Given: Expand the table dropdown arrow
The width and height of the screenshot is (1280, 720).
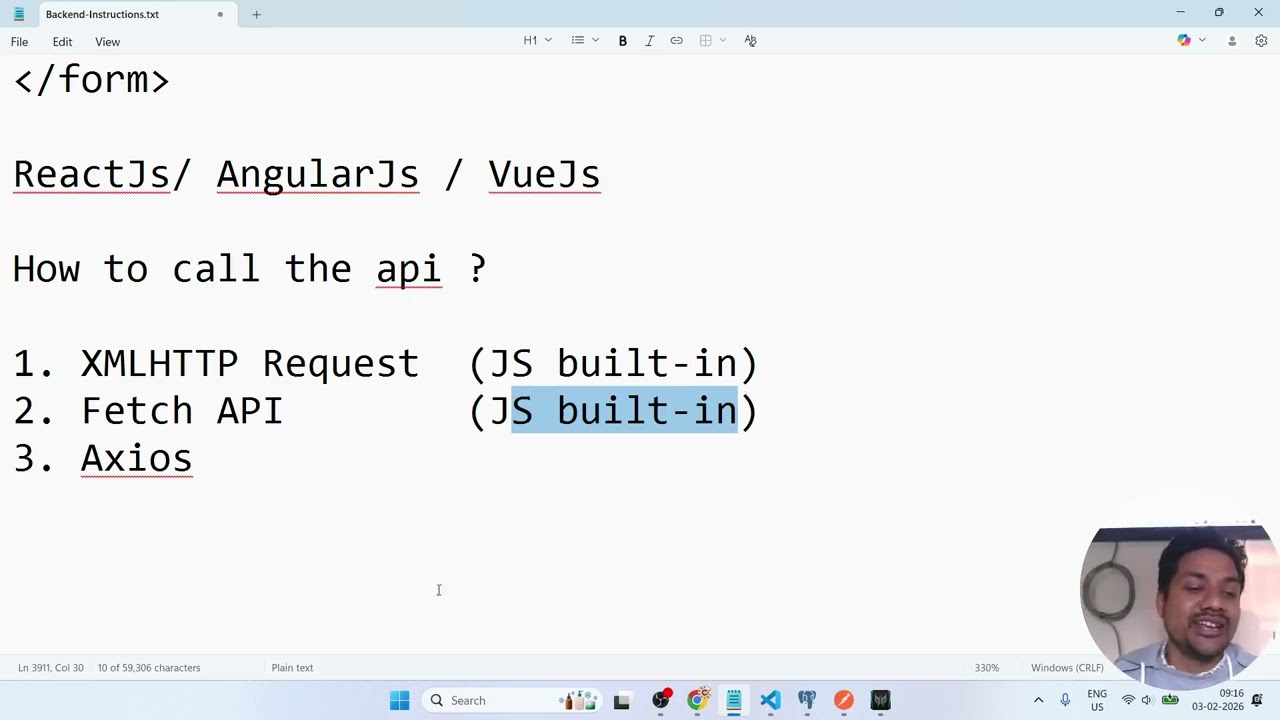Looking at the screenshot, I should pyautogui.click(x=722, y=41).
